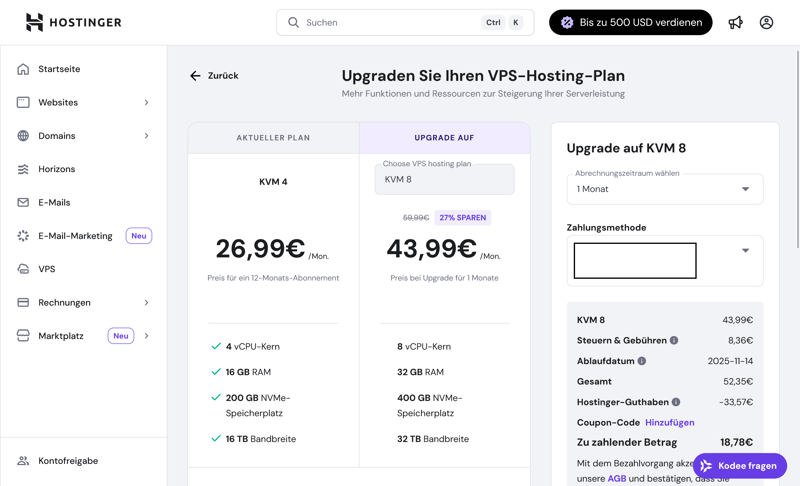The width and height of the screenshot is (800, 486).
Task: Go back using the Zurück arrow
Action: pos(196,76)
